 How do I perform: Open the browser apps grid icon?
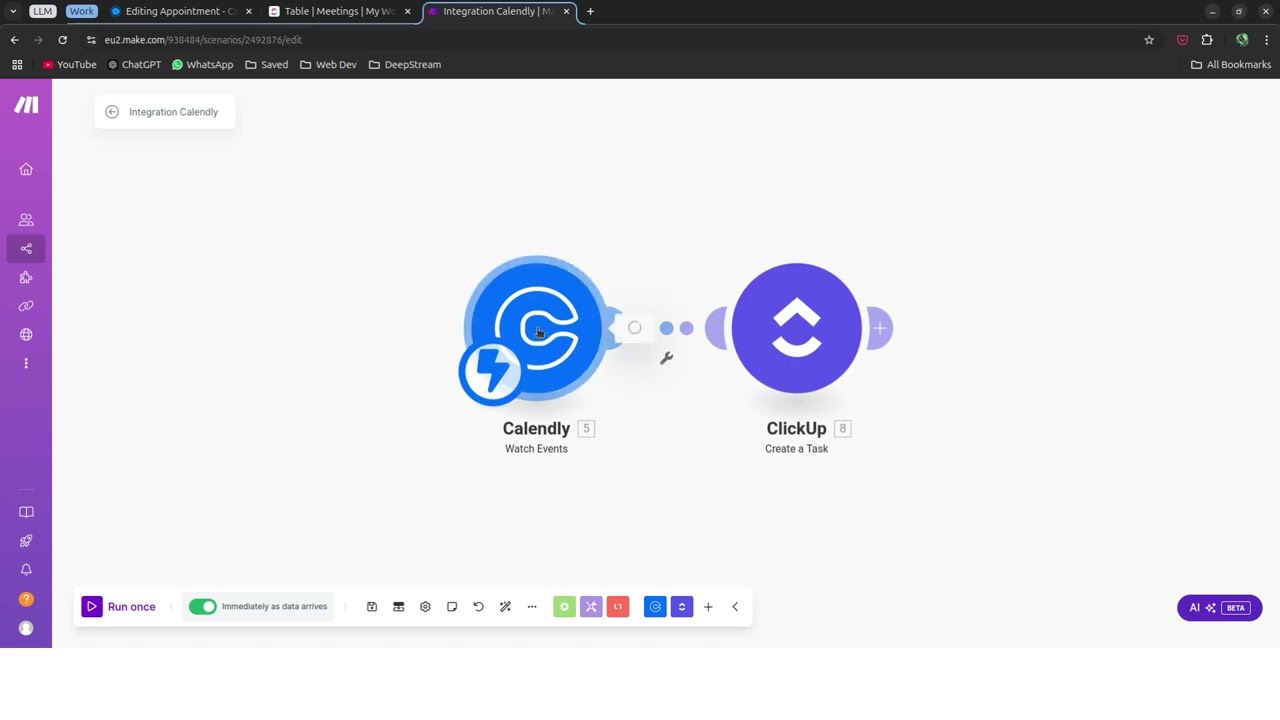[x=17, y=64]
